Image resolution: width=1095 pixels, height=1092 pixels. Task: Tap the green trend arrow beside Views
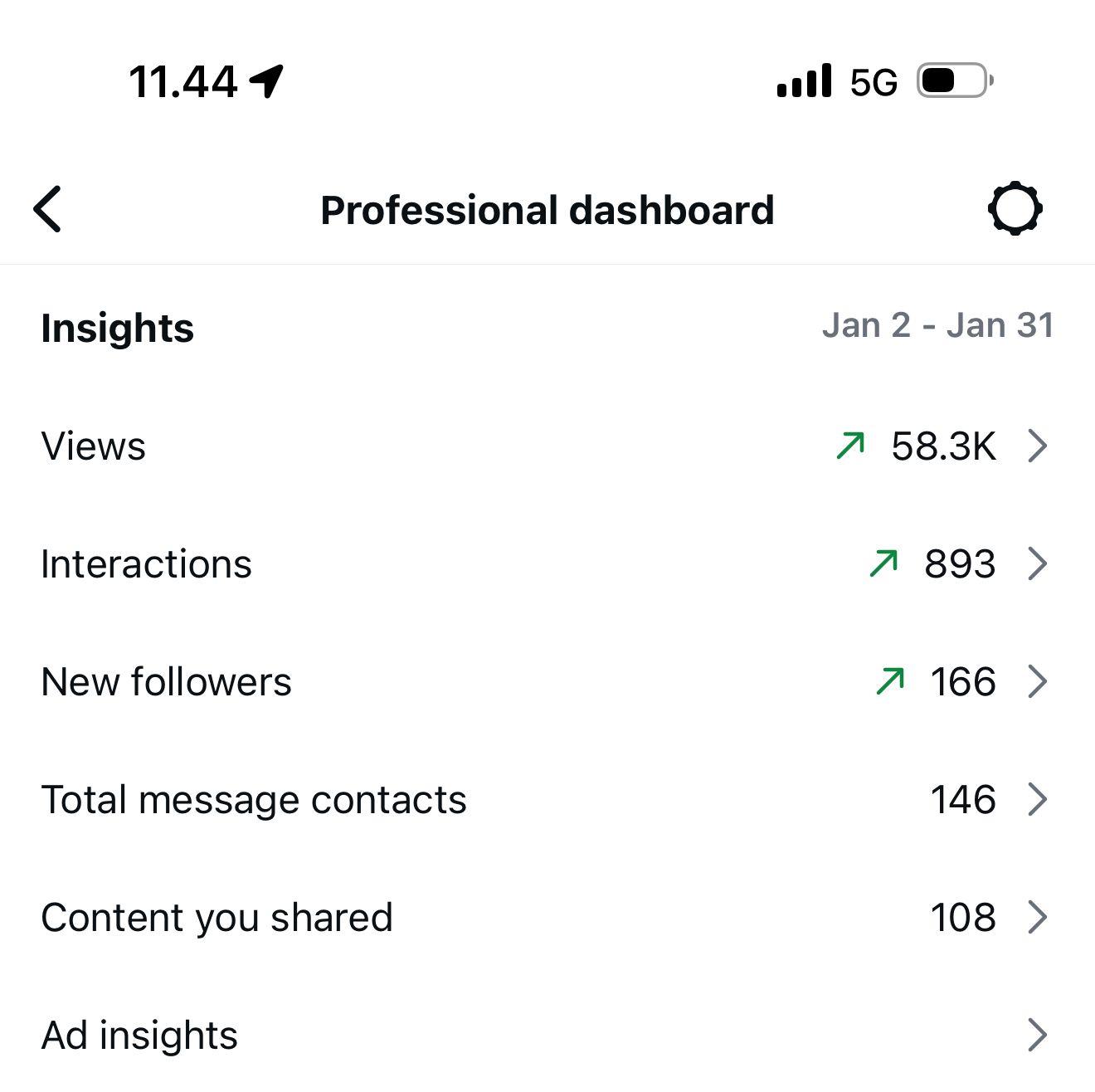[x=850, y=446]
